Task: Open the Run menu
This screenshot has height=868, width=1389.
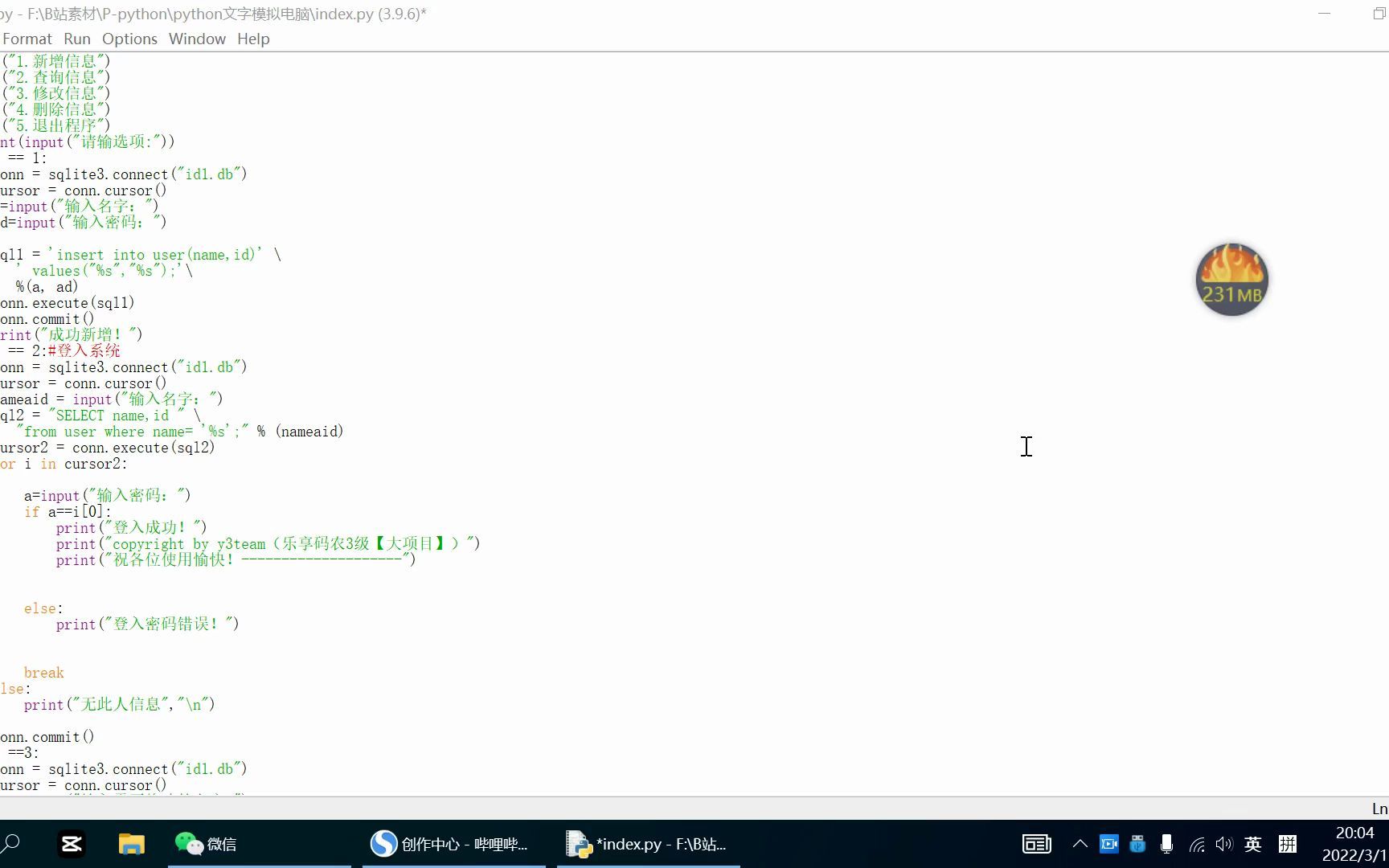Action: click(x=77, y=39)
